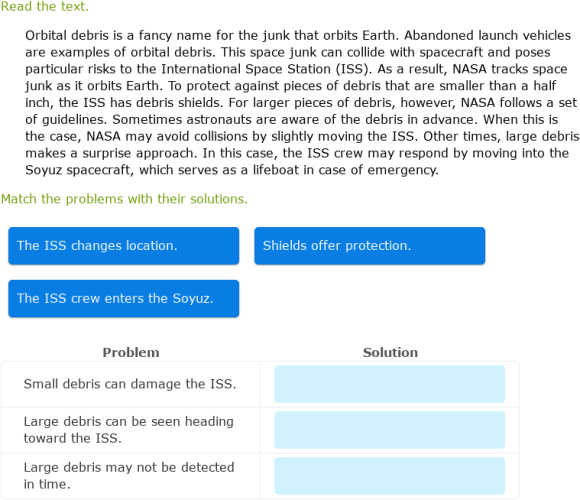580x500 pixels.
Task: Select "Shields offer protection." answer tile
Action: [370, 246]
